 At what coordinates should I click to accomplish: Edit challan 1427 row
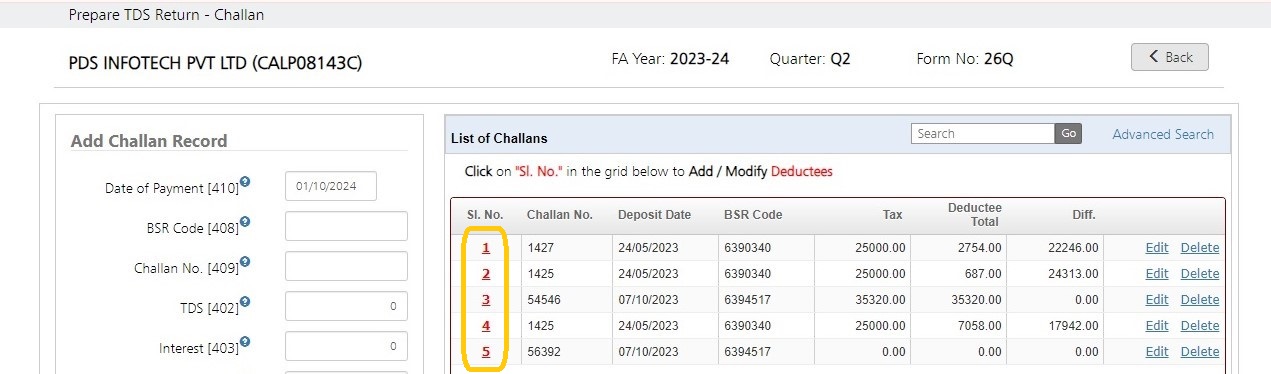tap(1157, 248)
